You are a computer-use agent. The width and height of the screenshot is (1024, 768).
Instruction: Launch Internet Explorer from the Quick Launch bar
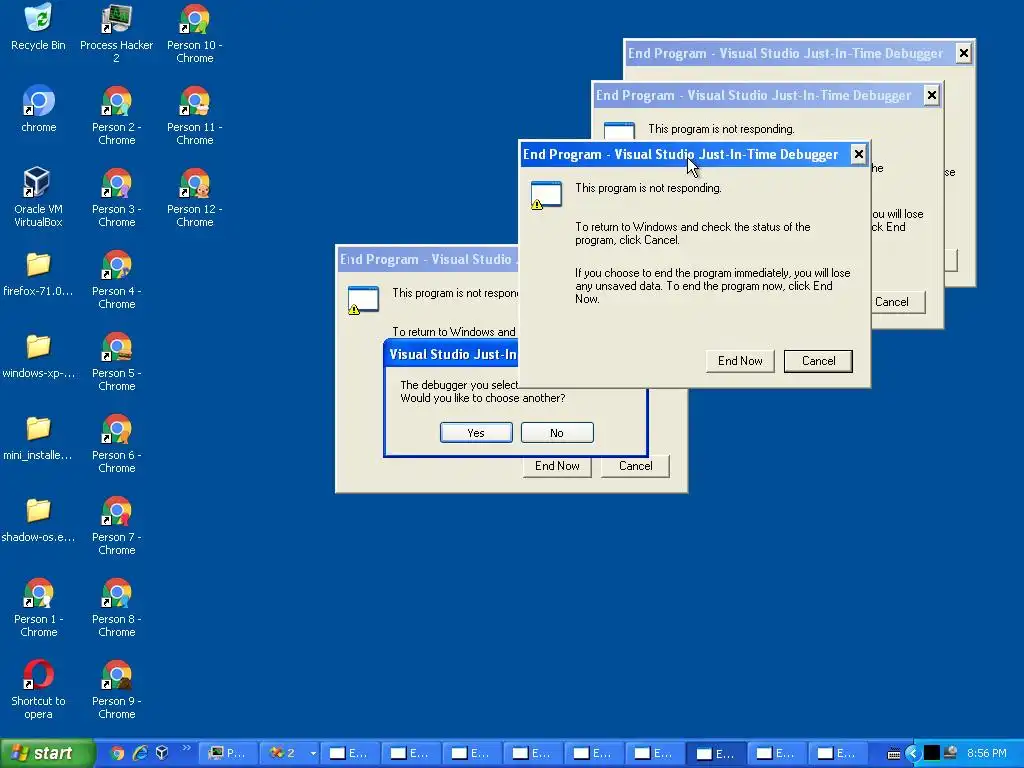click(140, 753)
